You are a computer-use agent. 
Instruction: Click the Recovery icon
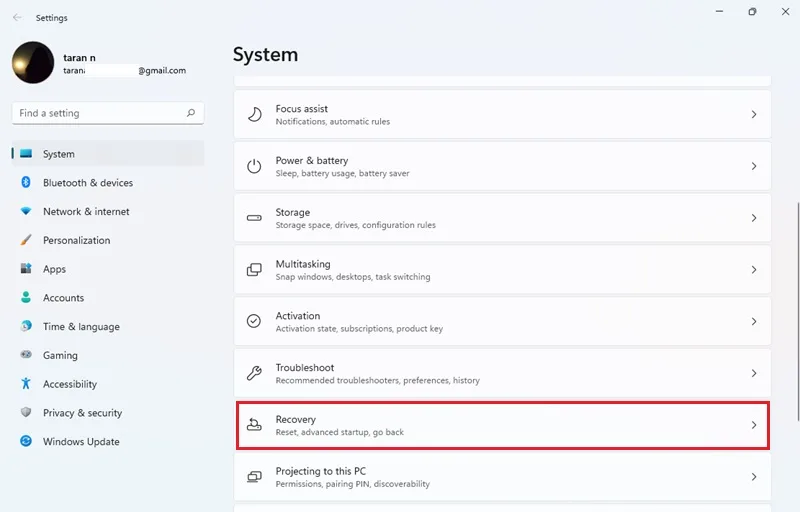(254, 425)
